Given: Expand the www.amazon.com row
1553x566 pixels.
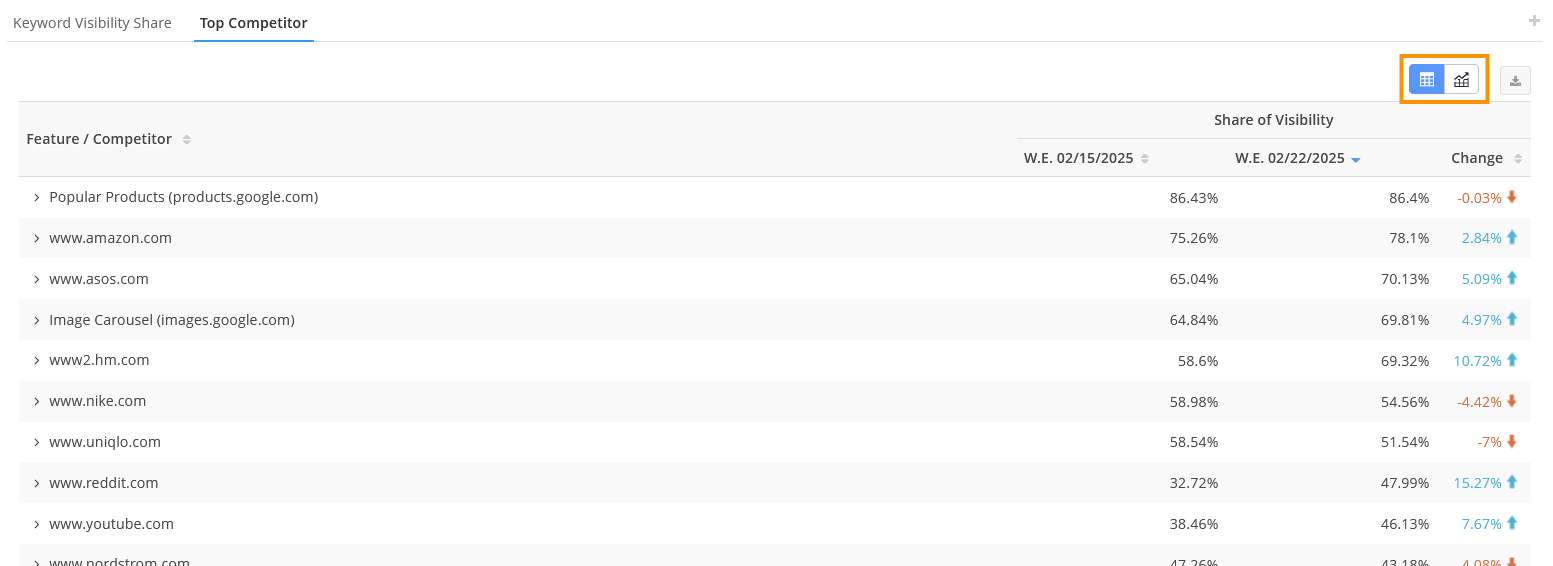Looking at the screenshot, I should tap(37, 239).
